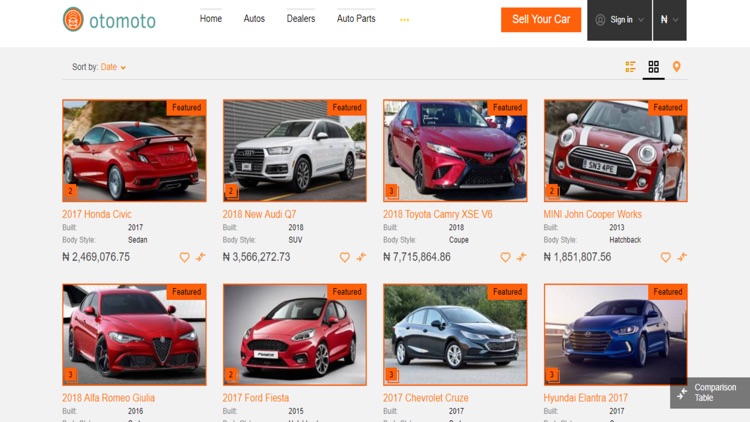
Task: Open the Autos menu item
Action: (x=254, y=19)
